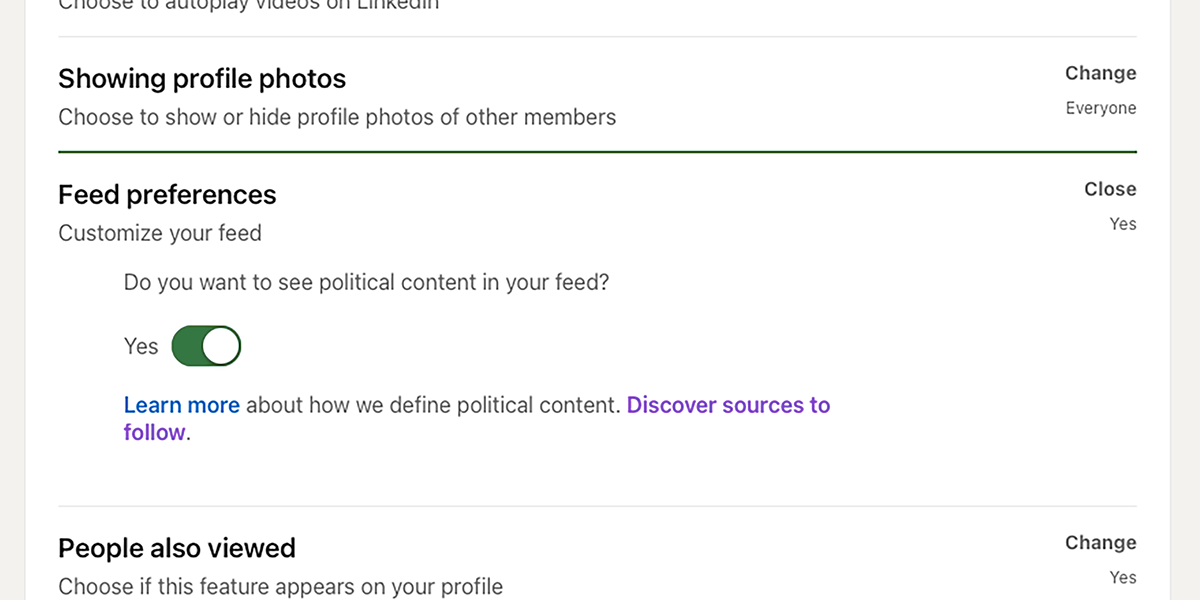Select the Feed preferences heading
The image size is (1200, 600).
click(167, 194)
